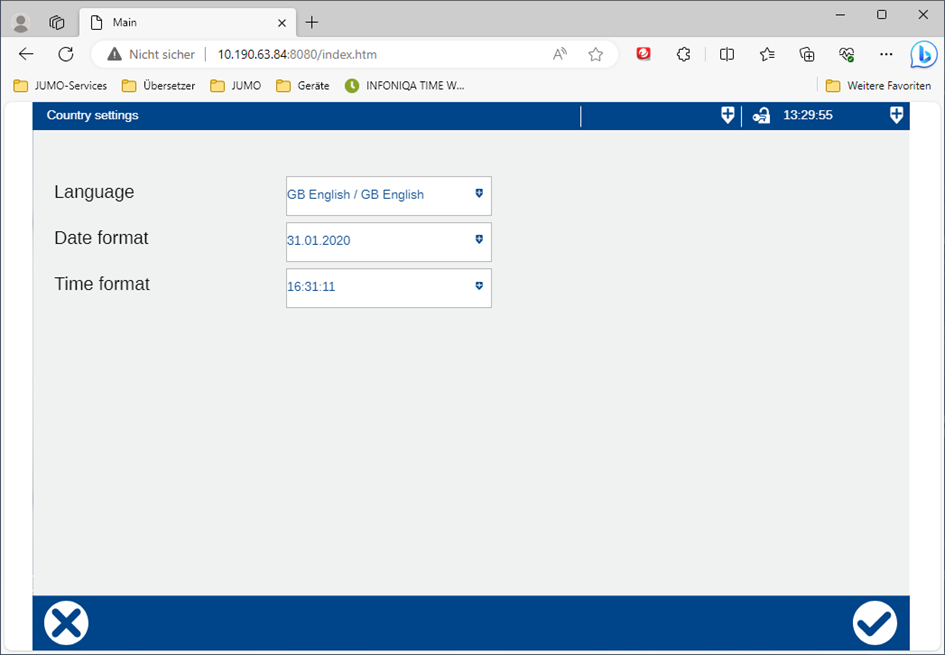The image size is (945, 655).
Task: Click the shield plus icon left of the login icon
Action: [728, 116]
